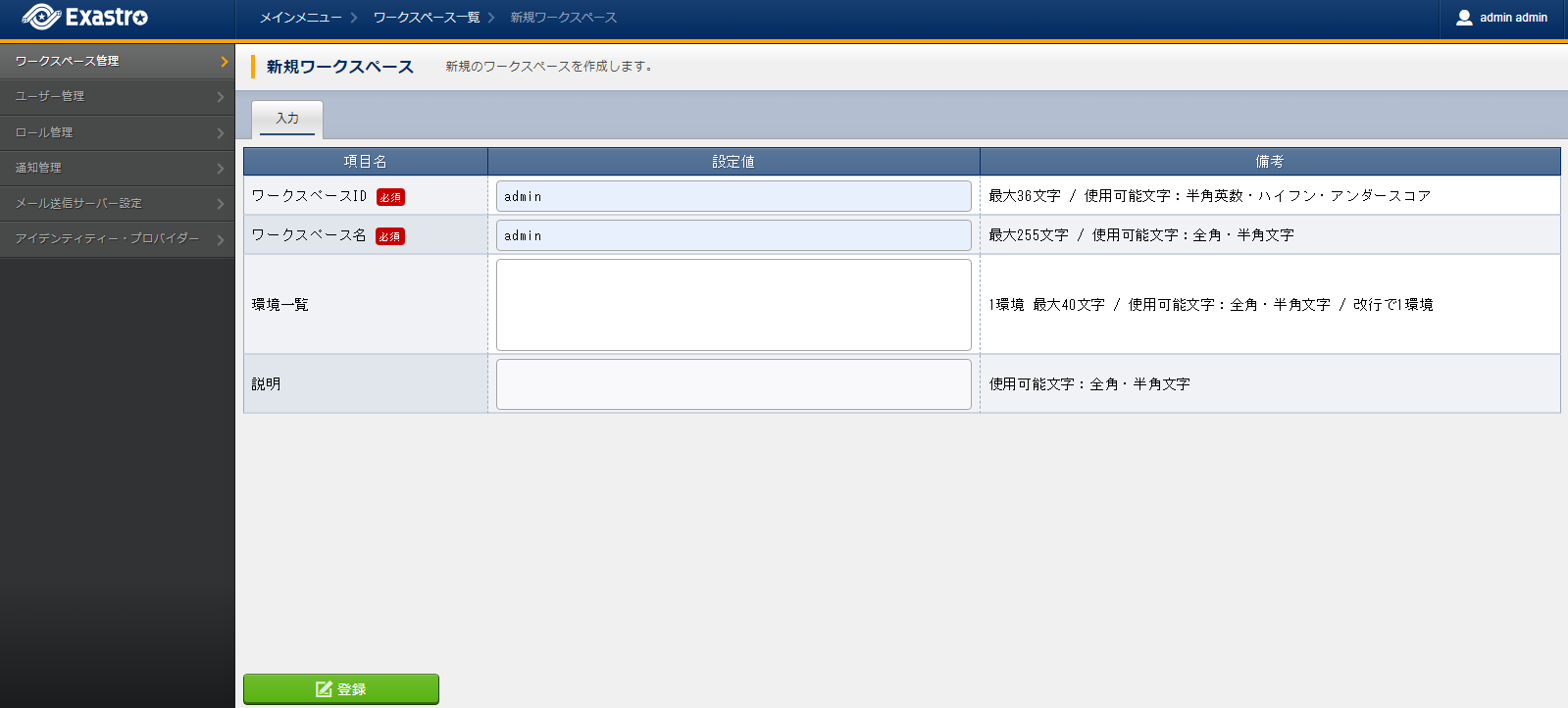Click the 項目名 column header
1568x708 pixels.
(x=366, y=162)
